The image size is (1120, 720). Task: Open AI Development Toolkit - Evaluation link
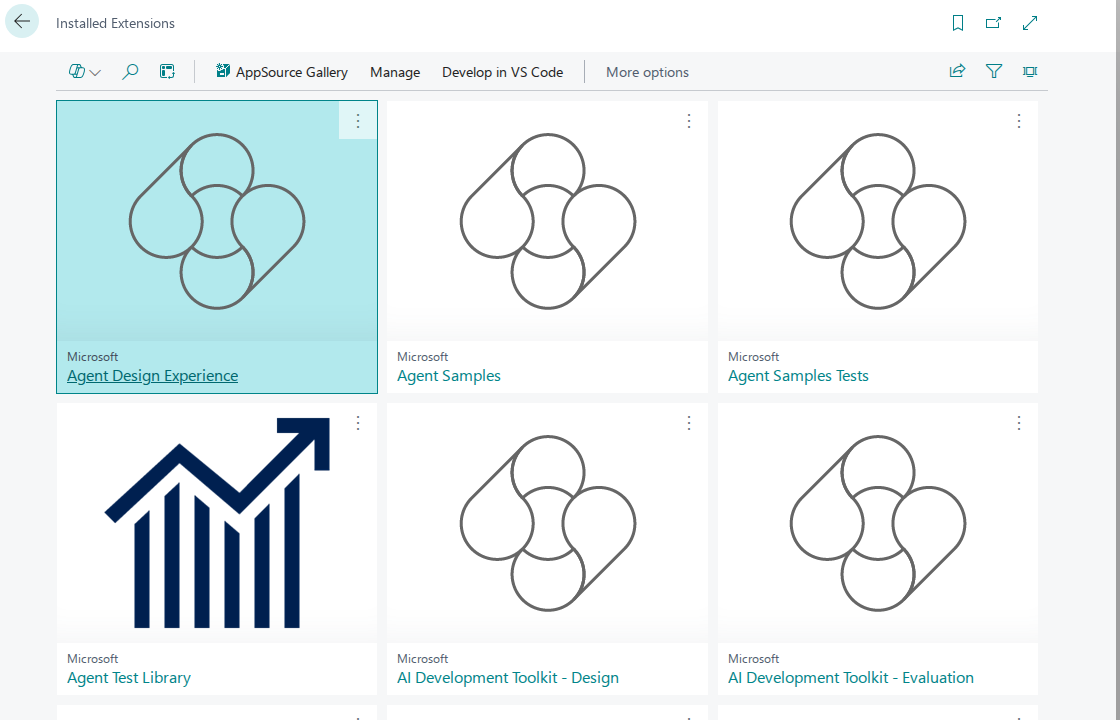tap(851, 678)
